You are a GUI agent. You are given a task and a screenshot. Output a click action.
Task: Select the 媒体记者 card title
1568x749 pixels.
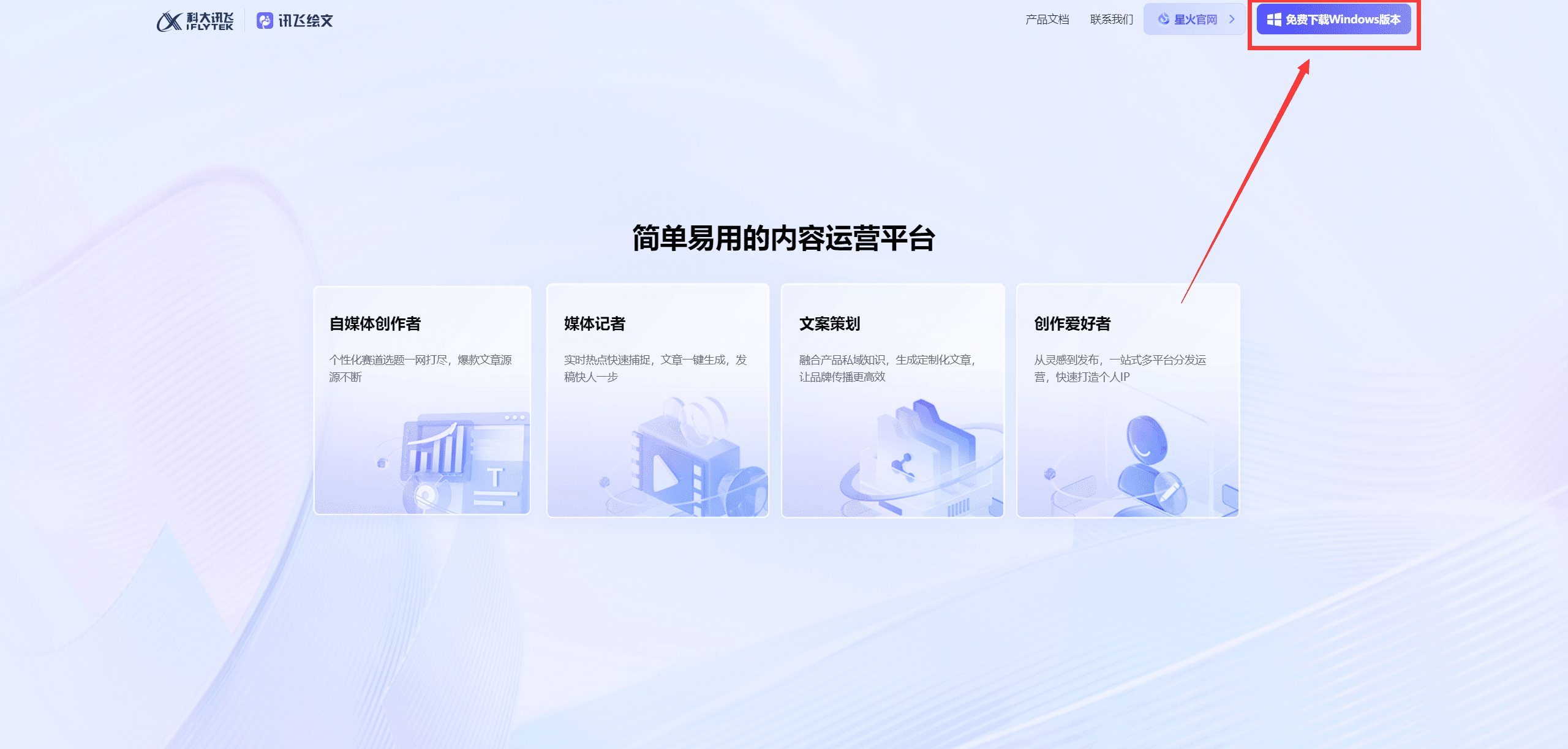click(x=594, y=323)
